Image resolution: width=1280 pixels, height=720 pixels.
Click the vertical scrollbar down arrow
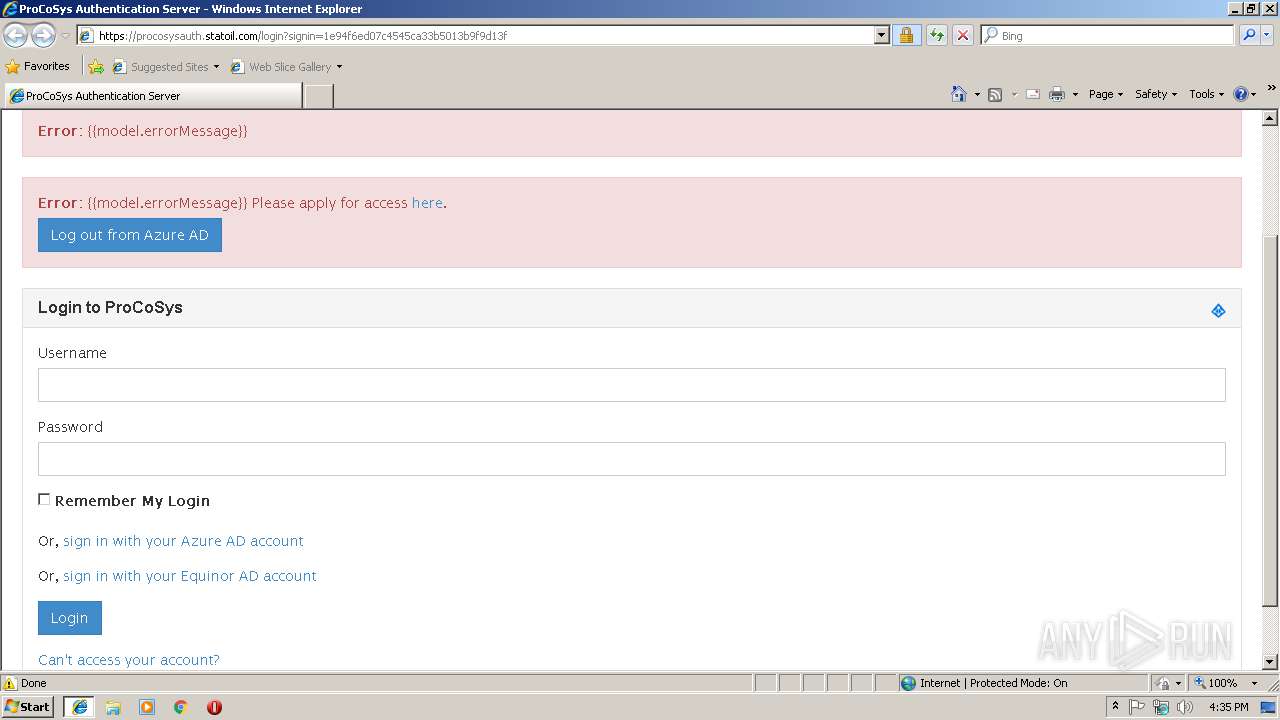tap(1270, 661)
